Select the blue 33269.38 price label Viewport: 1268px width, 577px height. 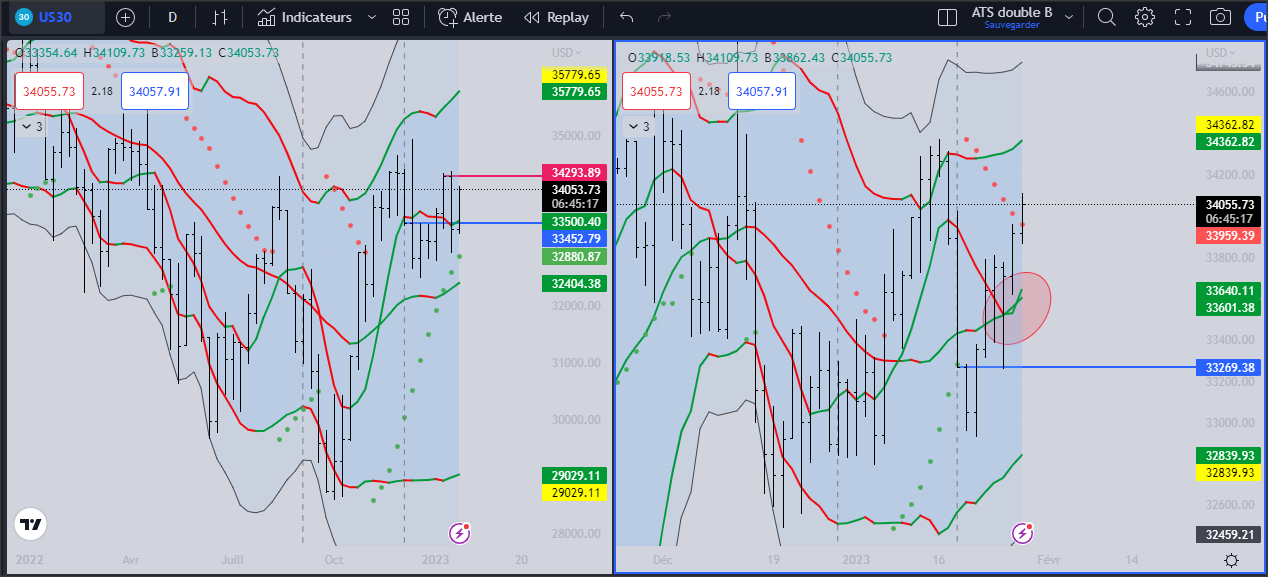pos(1228,367)
